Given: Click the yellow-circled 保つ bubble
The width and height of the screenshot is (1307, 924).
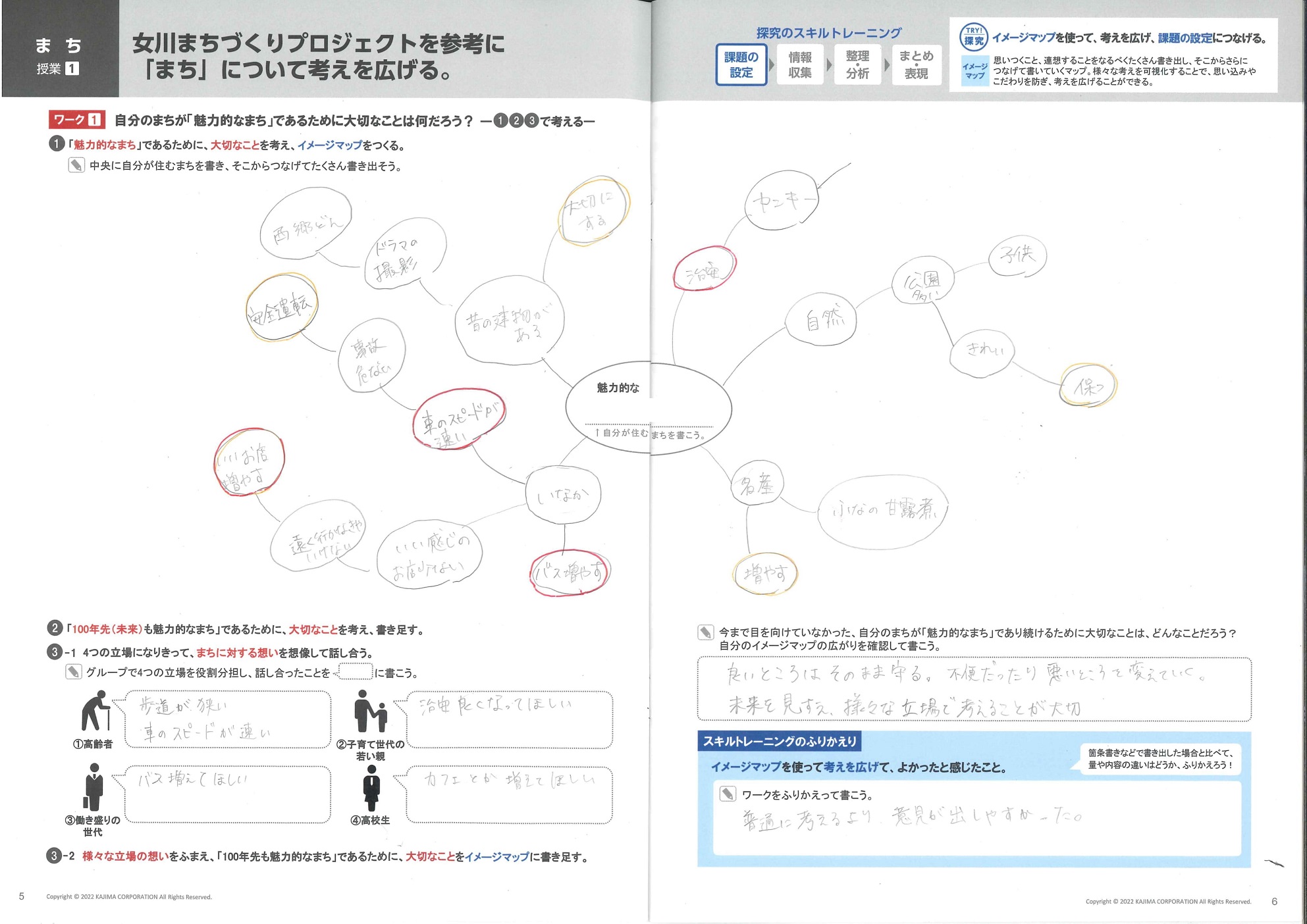Looking at the screenshot, I should tap(1088, 385).
